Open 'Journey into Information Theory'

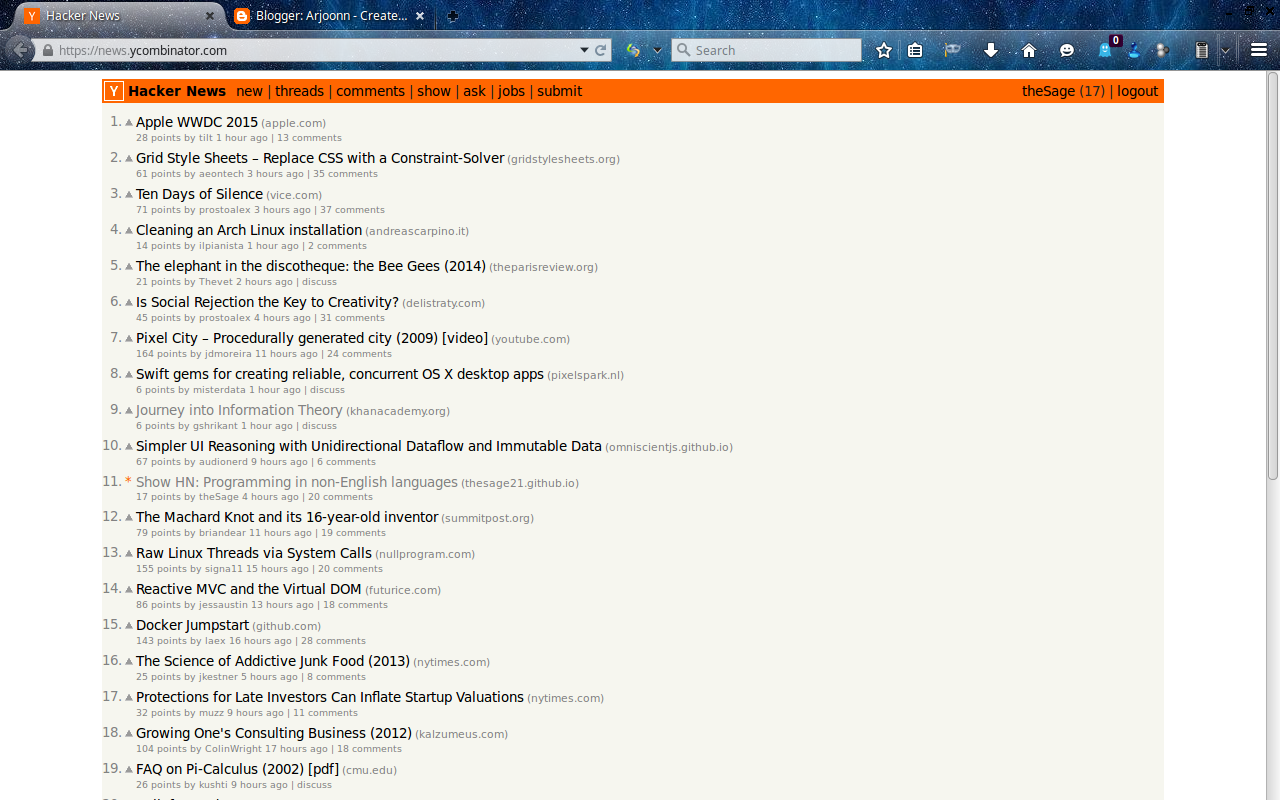pos(239,410)
